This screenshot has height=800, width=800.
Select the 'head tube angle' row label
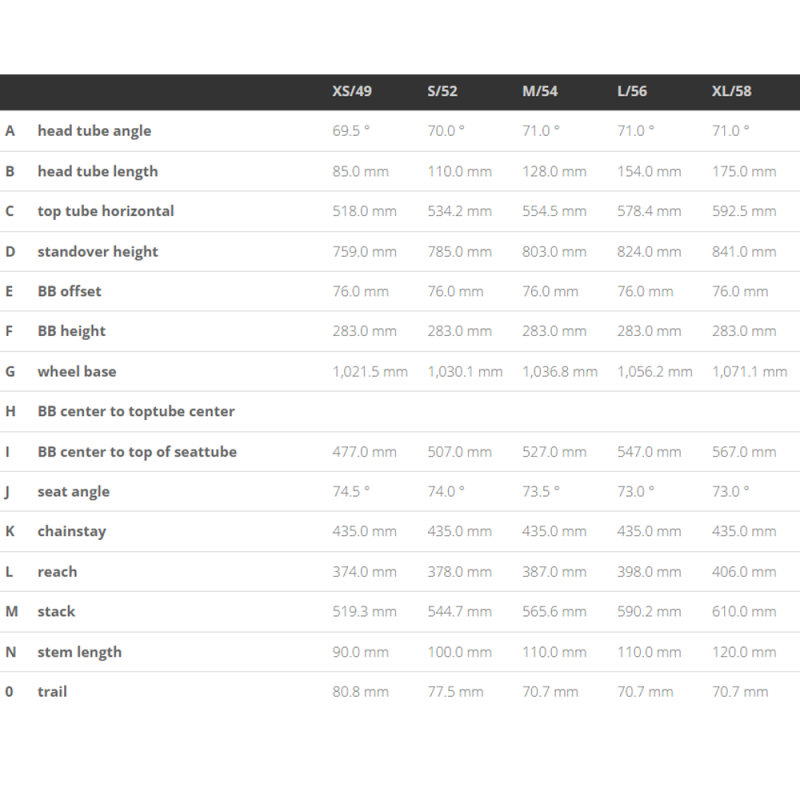(x=94, y=131)
